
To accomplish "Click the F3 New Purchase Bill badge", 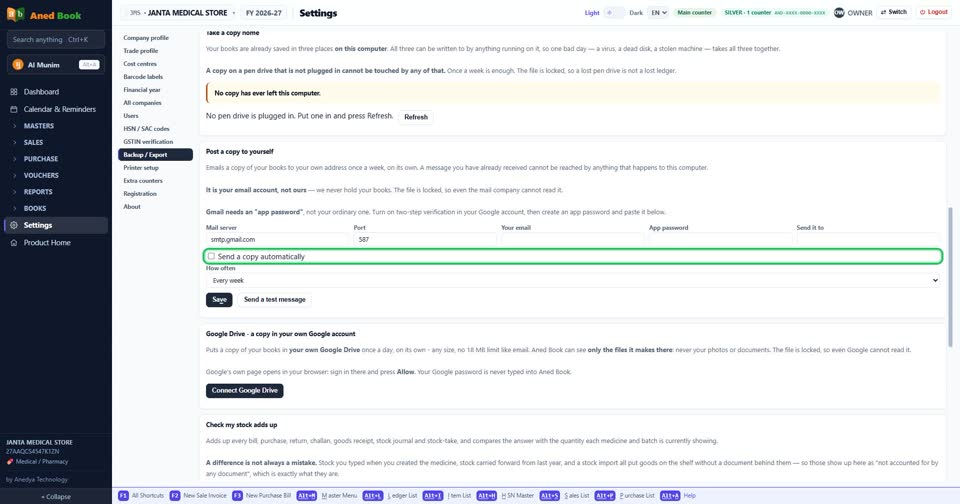I will (237, 495).
